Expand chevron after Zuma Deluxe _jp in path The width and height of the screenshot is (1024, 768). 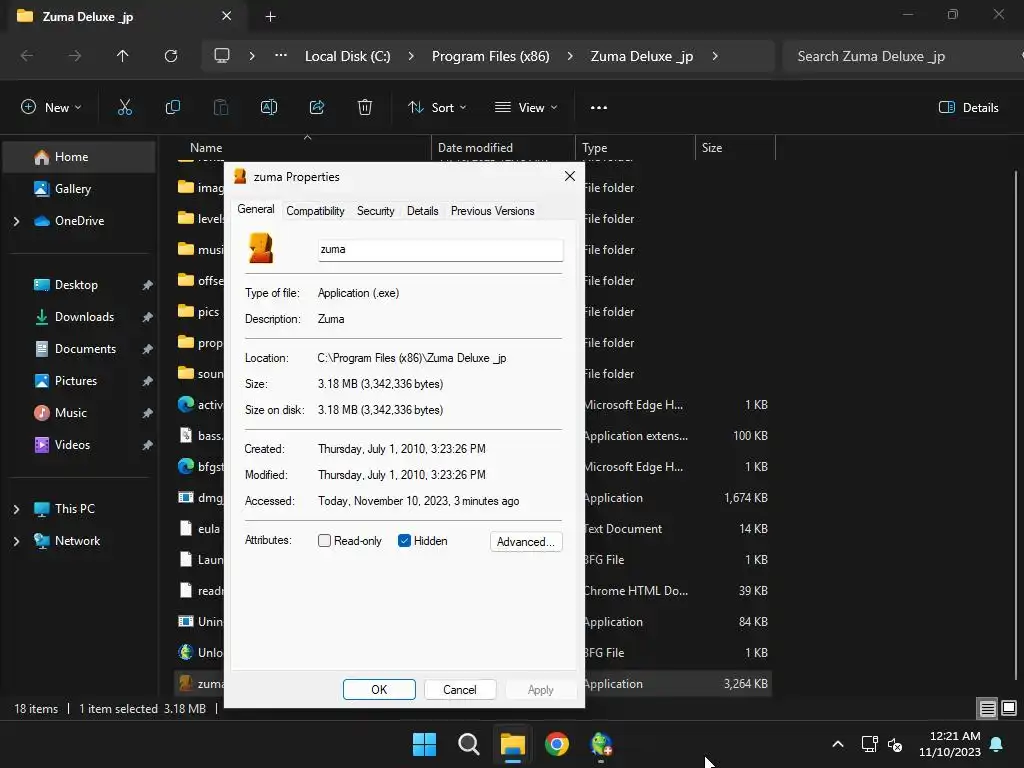click(x=715, y=56)
